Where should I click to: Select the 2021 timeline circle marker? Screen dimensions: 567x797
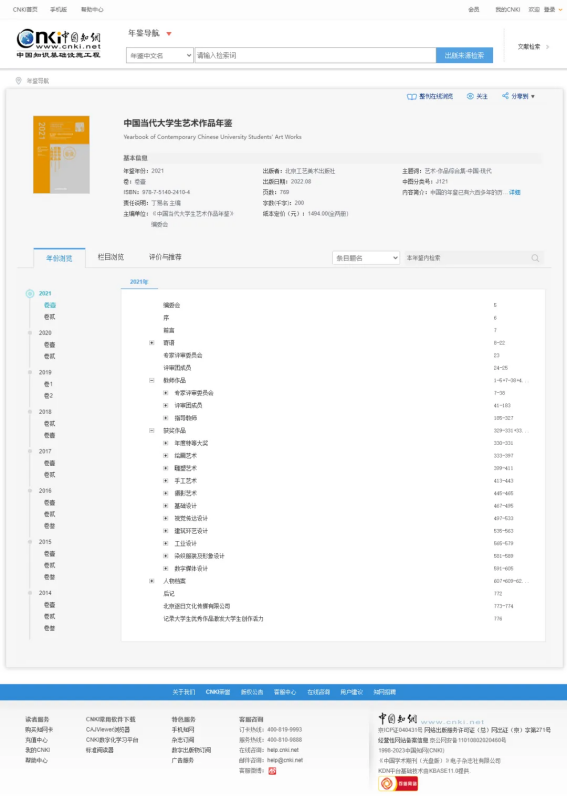30,293
